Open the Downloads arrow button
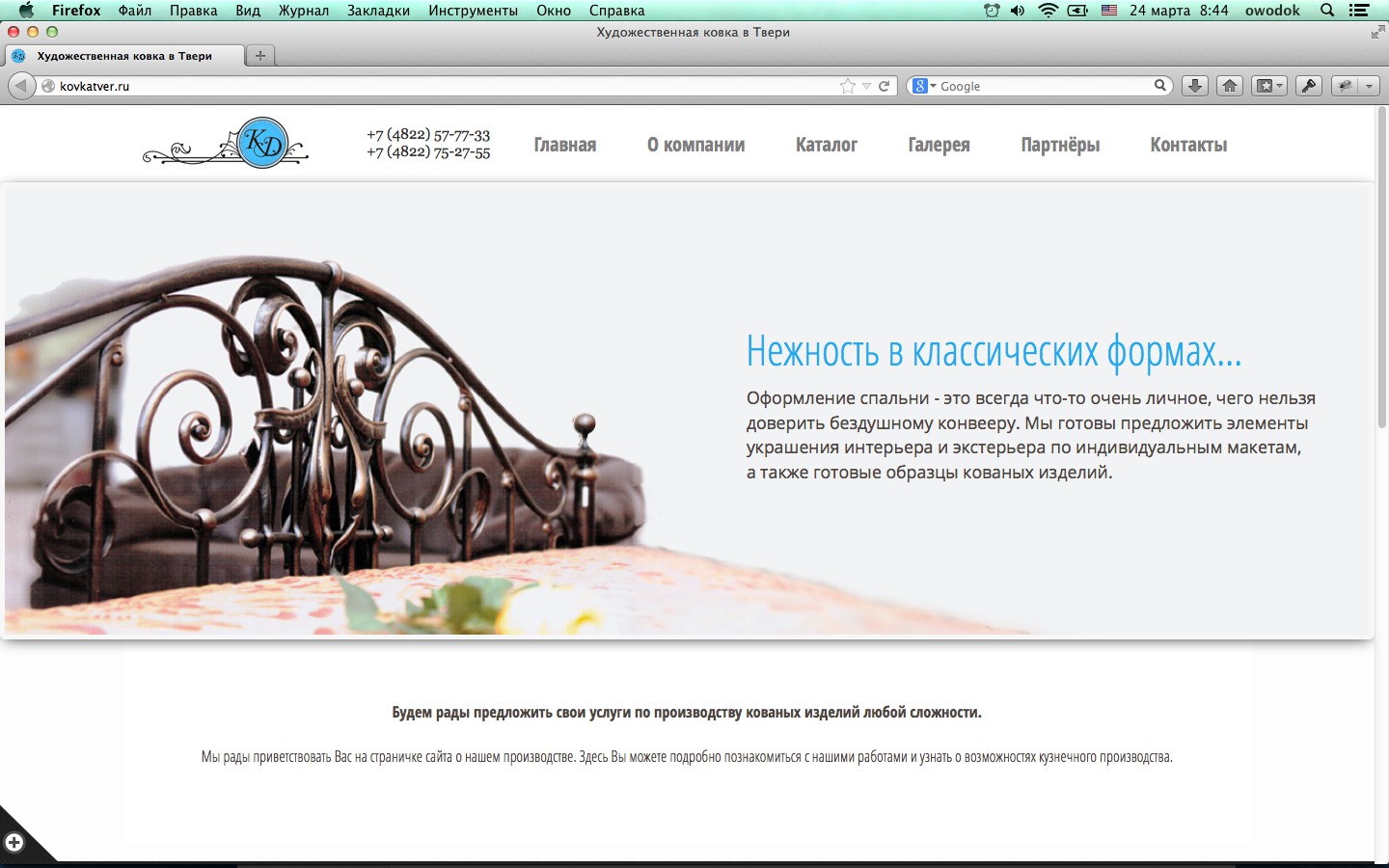The image size is (1389, 868). coord(1194,86)
